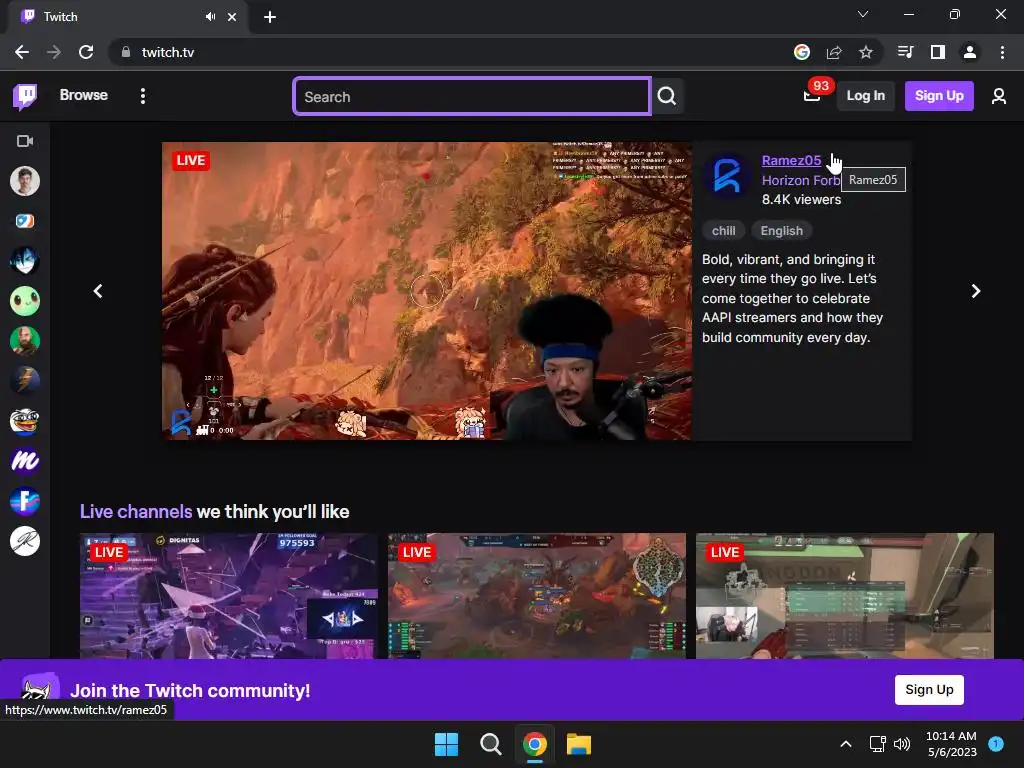Image resolution: width=1024 pixels, height=768 pixels.
Task: Open Windows taskbar search
Action: click(x=490, y=744)
